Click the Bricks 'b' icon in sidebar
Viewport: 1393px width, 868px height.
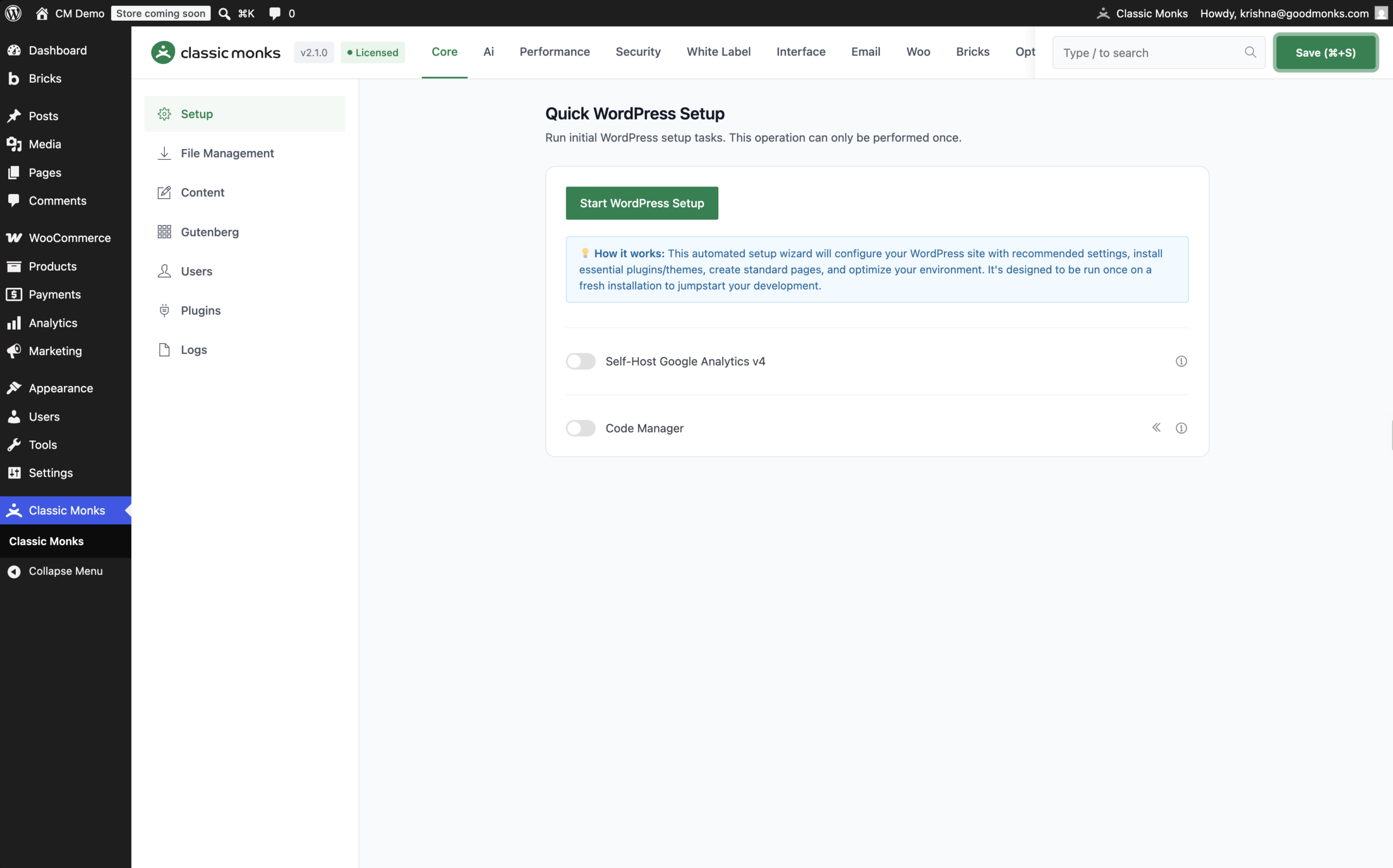coord(14,78)
